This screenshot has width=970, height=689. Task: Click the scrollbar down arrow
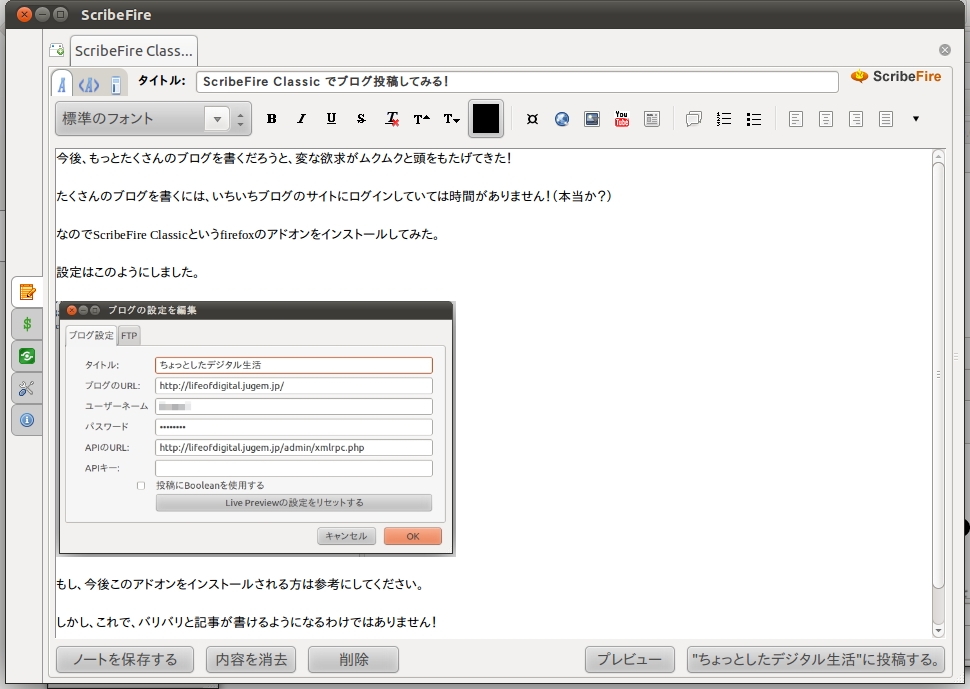[938, 631]
